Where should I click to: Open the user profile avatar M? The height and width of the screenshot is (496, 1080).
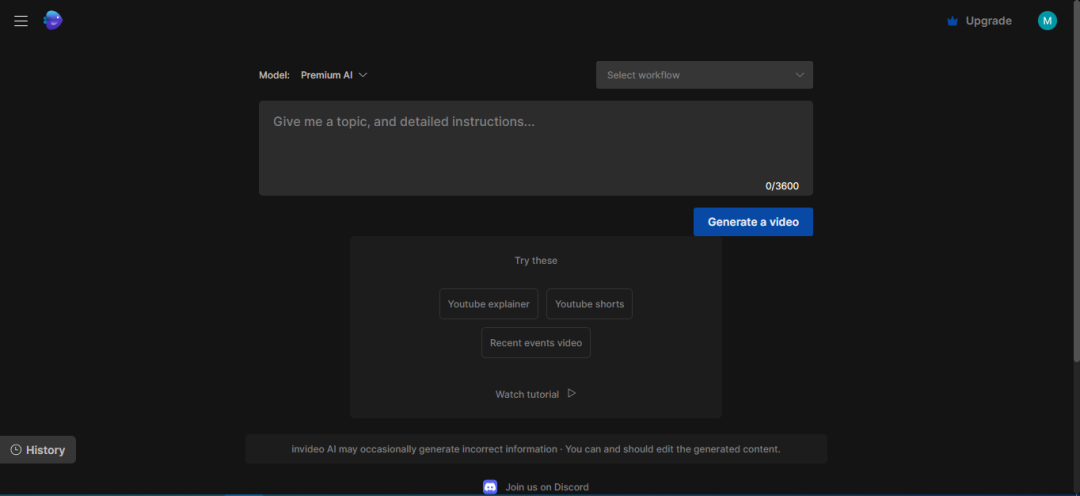point(1047,21)
